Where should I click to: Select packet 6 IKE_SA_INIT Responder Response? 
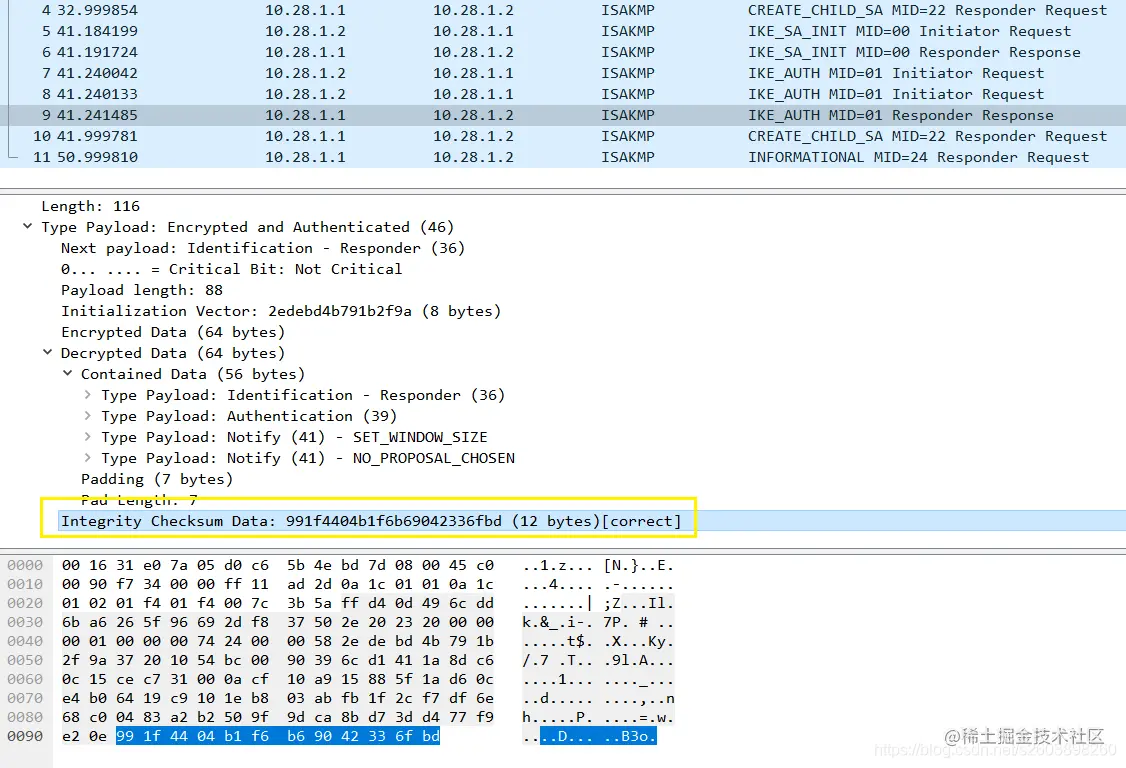(x=563, y=52)
